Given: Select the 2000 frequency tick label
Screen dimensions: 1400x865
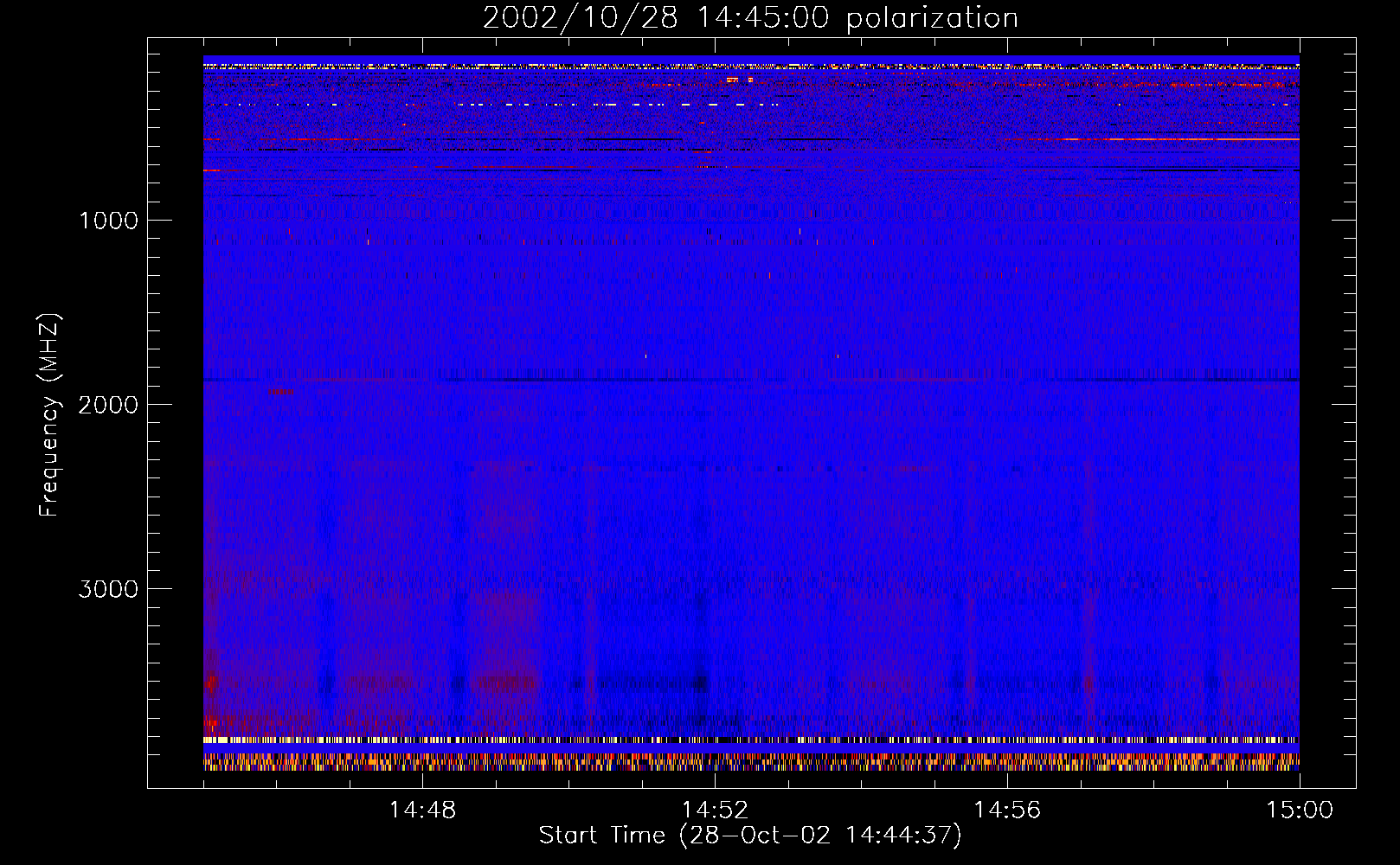Looking at the screenshot, I should click(108, 405).
